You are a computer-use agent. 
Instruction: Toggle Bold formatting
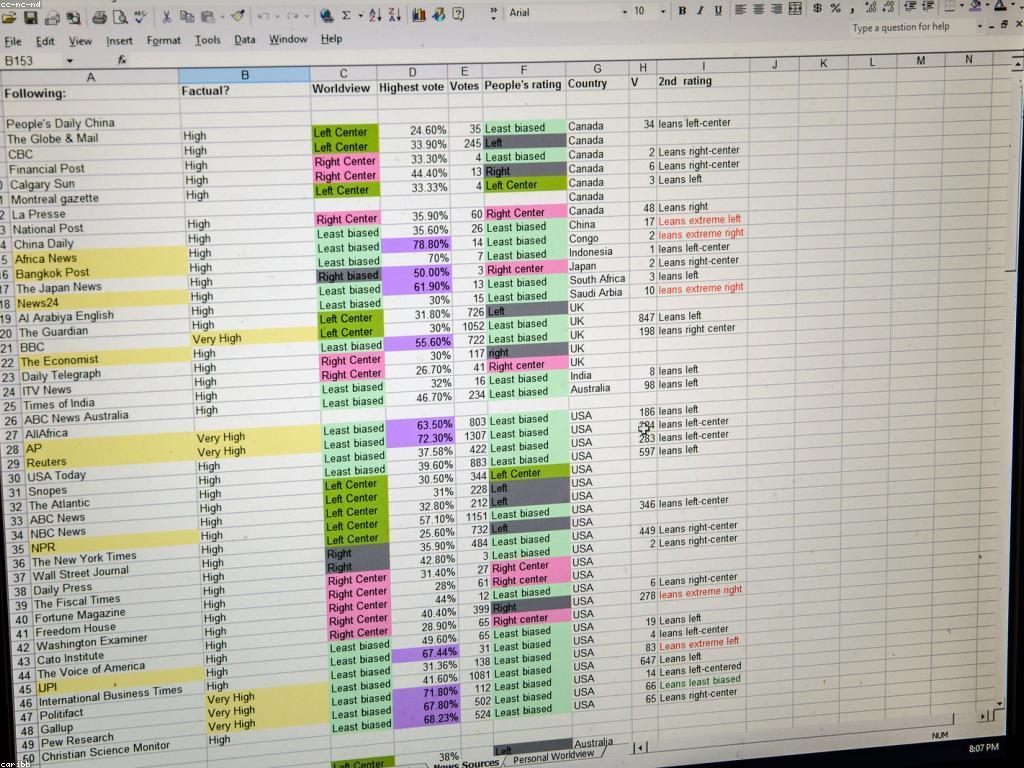tap(682, 10)
